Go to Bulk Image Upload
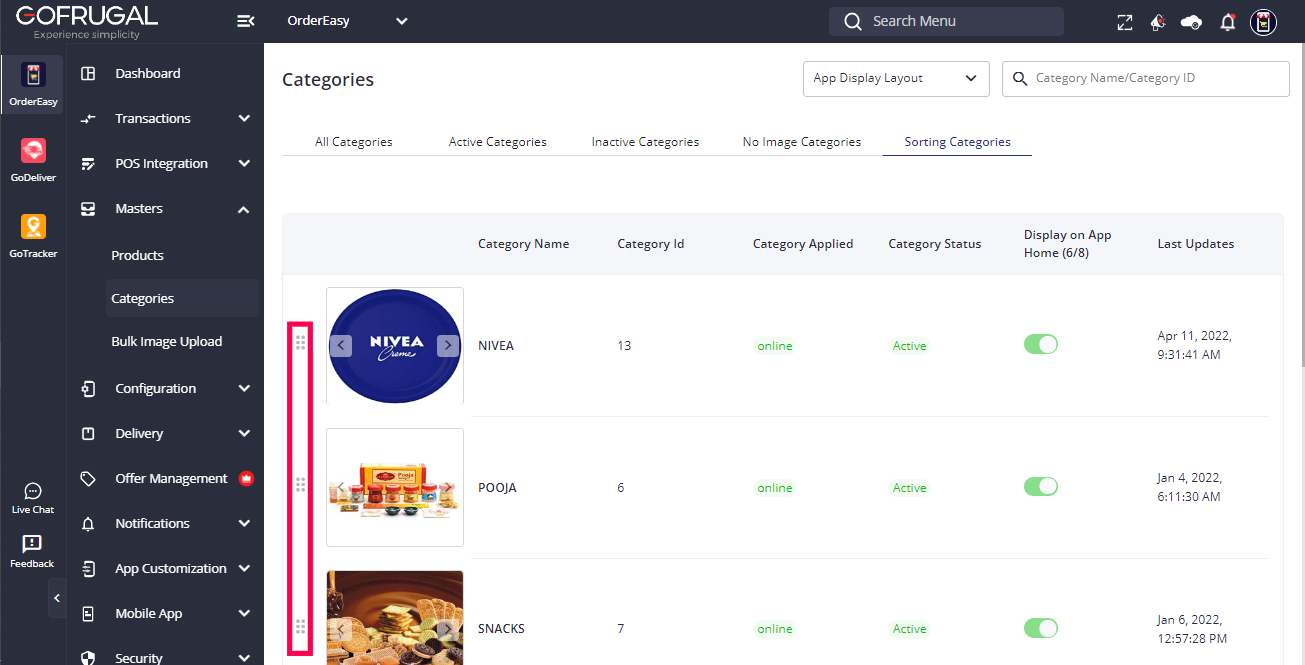Viewport: 1305px width, 665px height. 167,341
